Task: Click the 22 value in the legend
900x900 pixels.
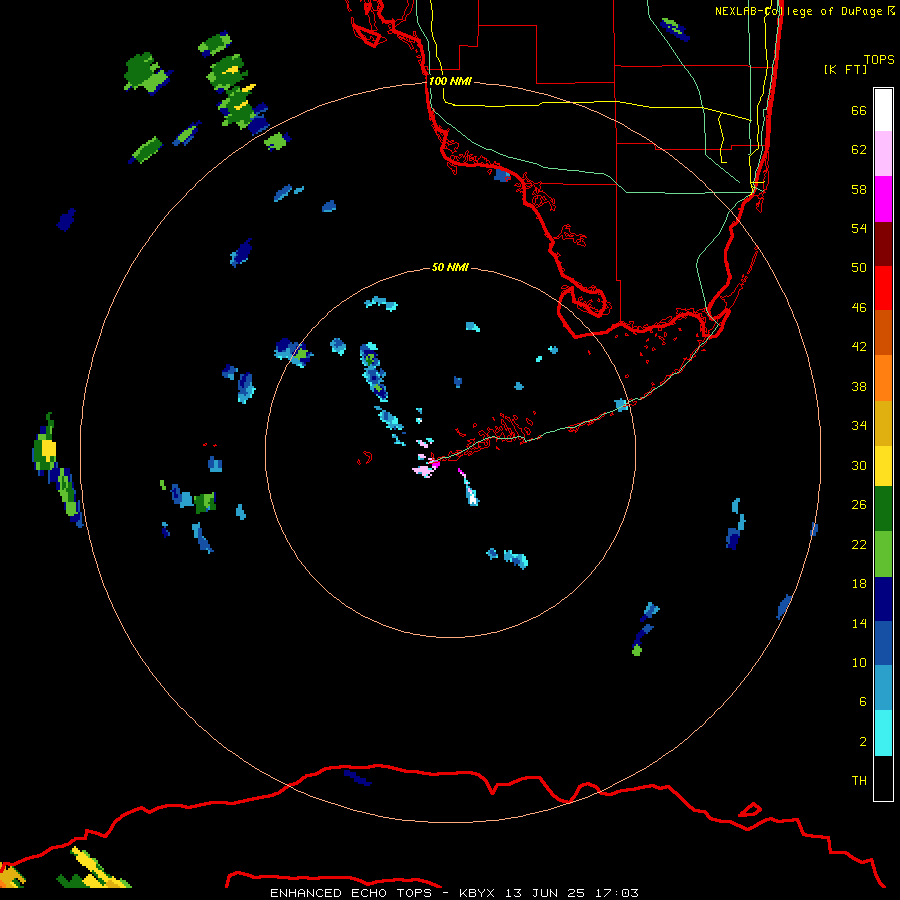Action: click(x=859, y=544)
